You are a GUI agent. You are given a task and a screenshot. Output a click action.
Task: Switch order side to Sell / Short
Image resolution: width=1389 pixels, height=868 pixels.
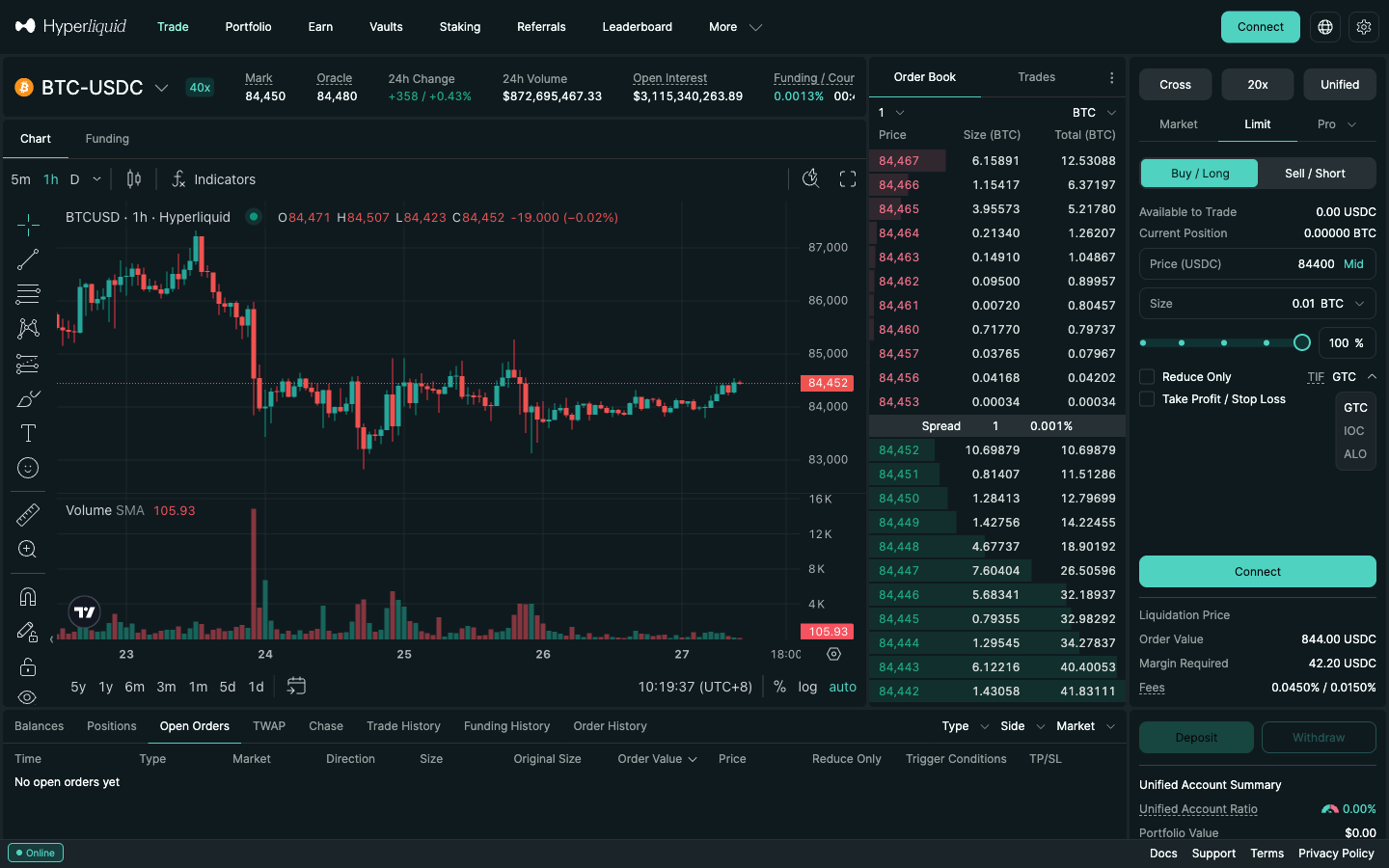1316,174
